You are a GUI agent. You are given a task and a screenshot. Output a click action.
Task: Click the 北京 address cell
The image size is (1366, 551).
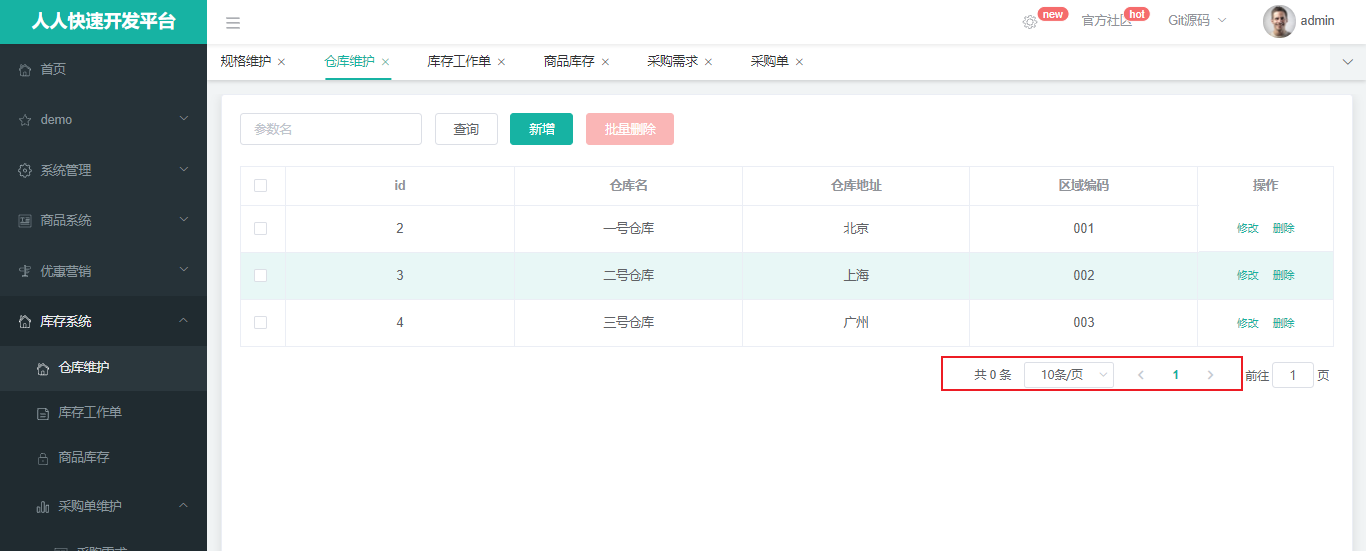(856, 228)
